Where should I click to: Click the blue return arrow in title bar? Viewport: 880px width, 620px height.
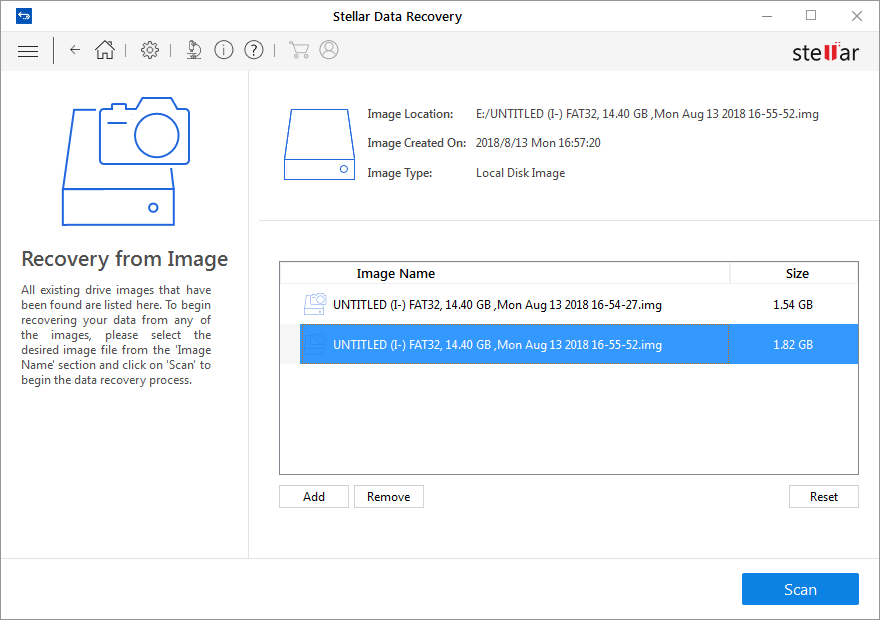[x=24, y=15]
